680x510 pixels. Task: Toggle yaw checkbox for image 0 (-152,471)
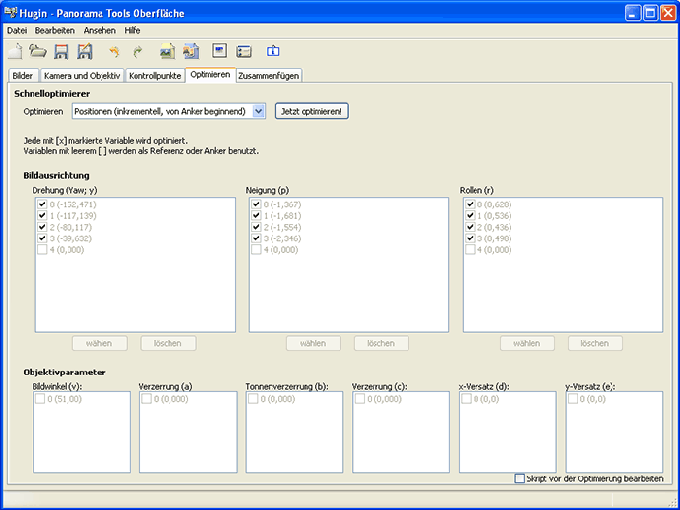(x=42, y=204)
